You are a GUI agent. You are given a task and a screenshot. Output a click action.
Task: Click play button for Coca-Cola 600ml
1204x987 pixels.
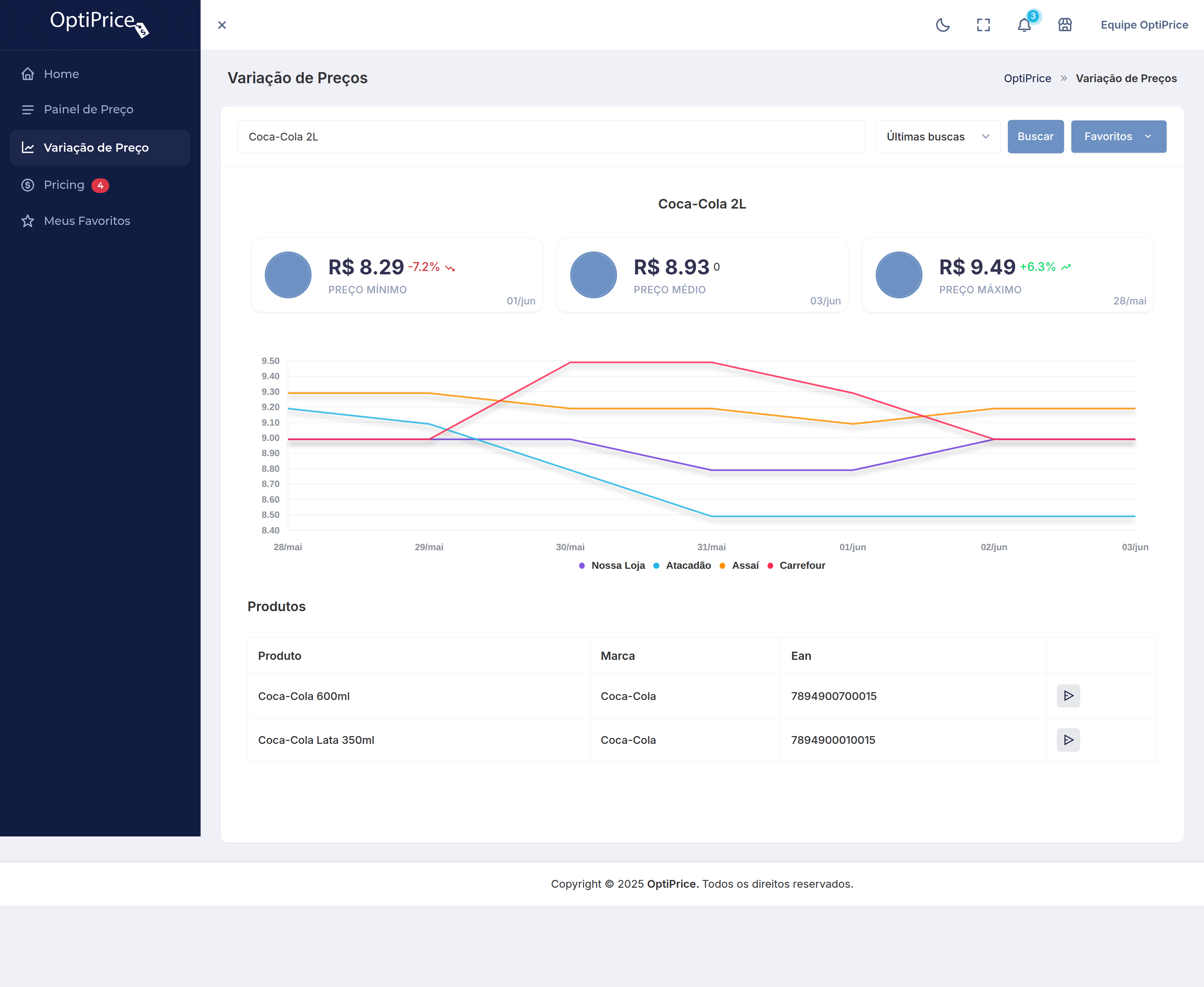pyautogui.click(x=1068, y=696)
